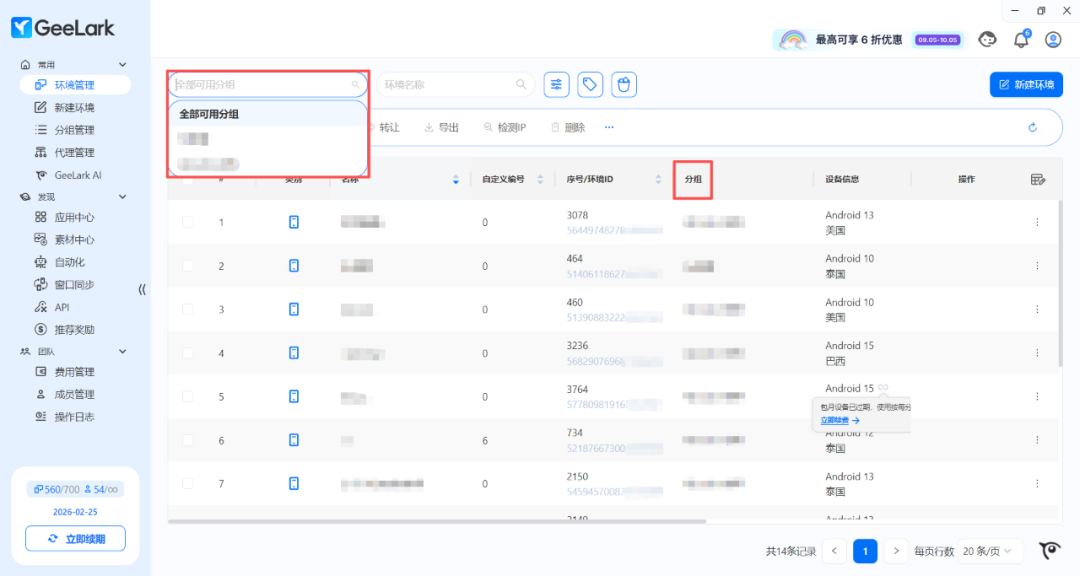Collapse the 团队 sidebar section
The width and height of the screenshot is (1080, 576).
[123, 351]
